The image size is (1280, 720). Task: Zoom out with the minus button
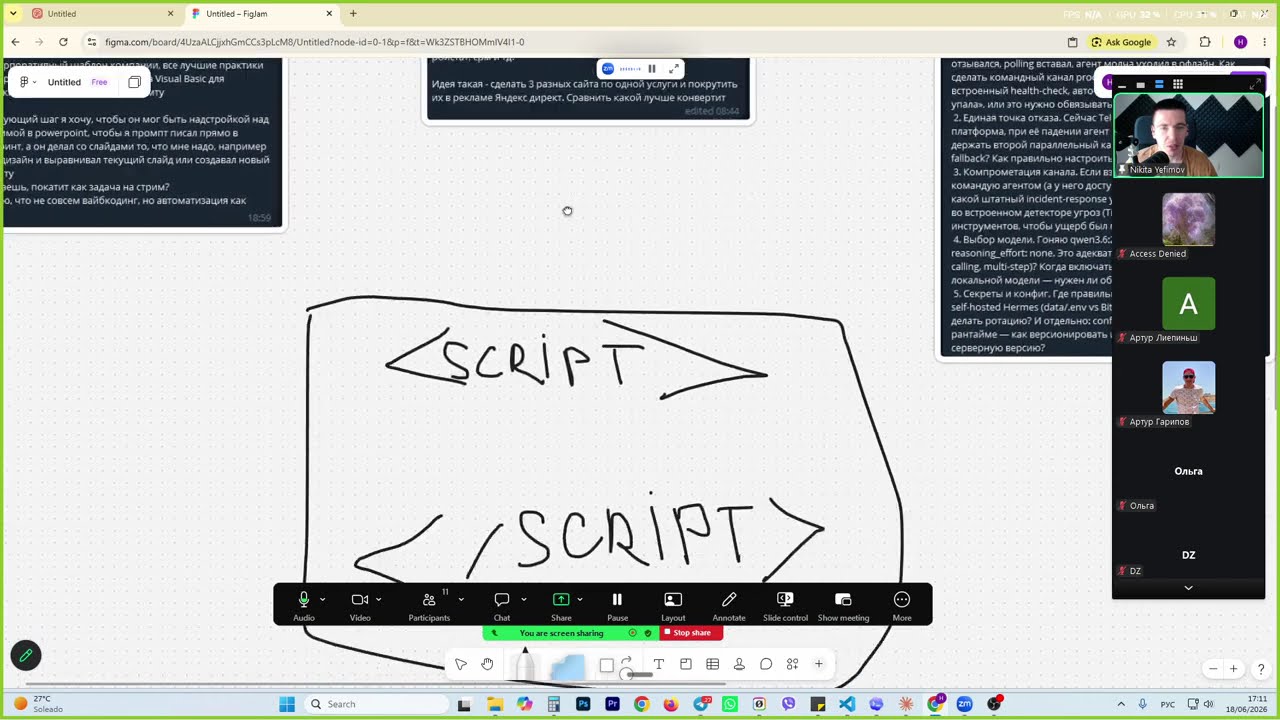pyautogui.click(x=1213, y=669)
